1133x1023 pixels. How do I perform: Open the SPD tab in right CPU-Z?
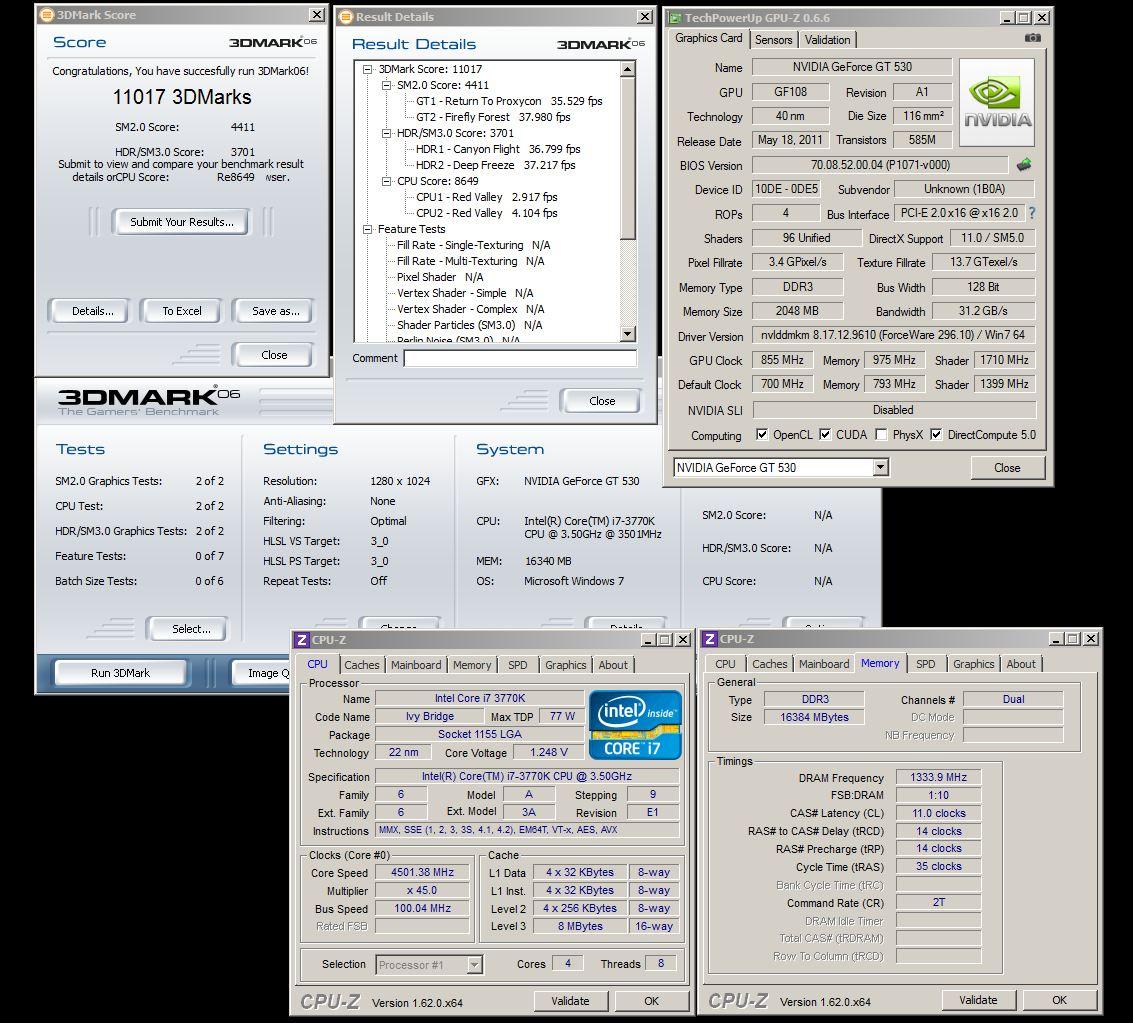point(926,664)
